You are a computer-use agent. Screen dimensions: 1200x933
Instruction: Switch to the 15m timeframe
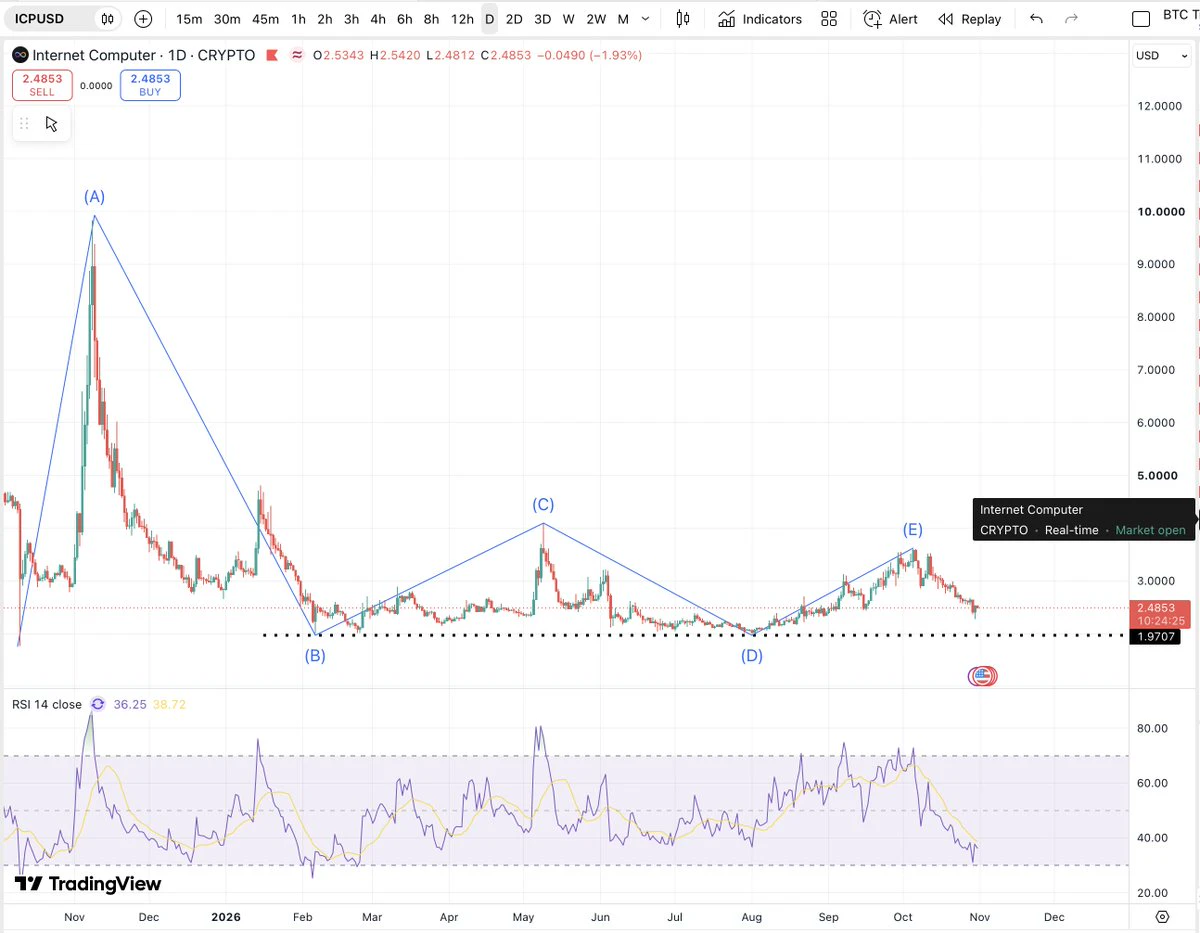[189, 18]
